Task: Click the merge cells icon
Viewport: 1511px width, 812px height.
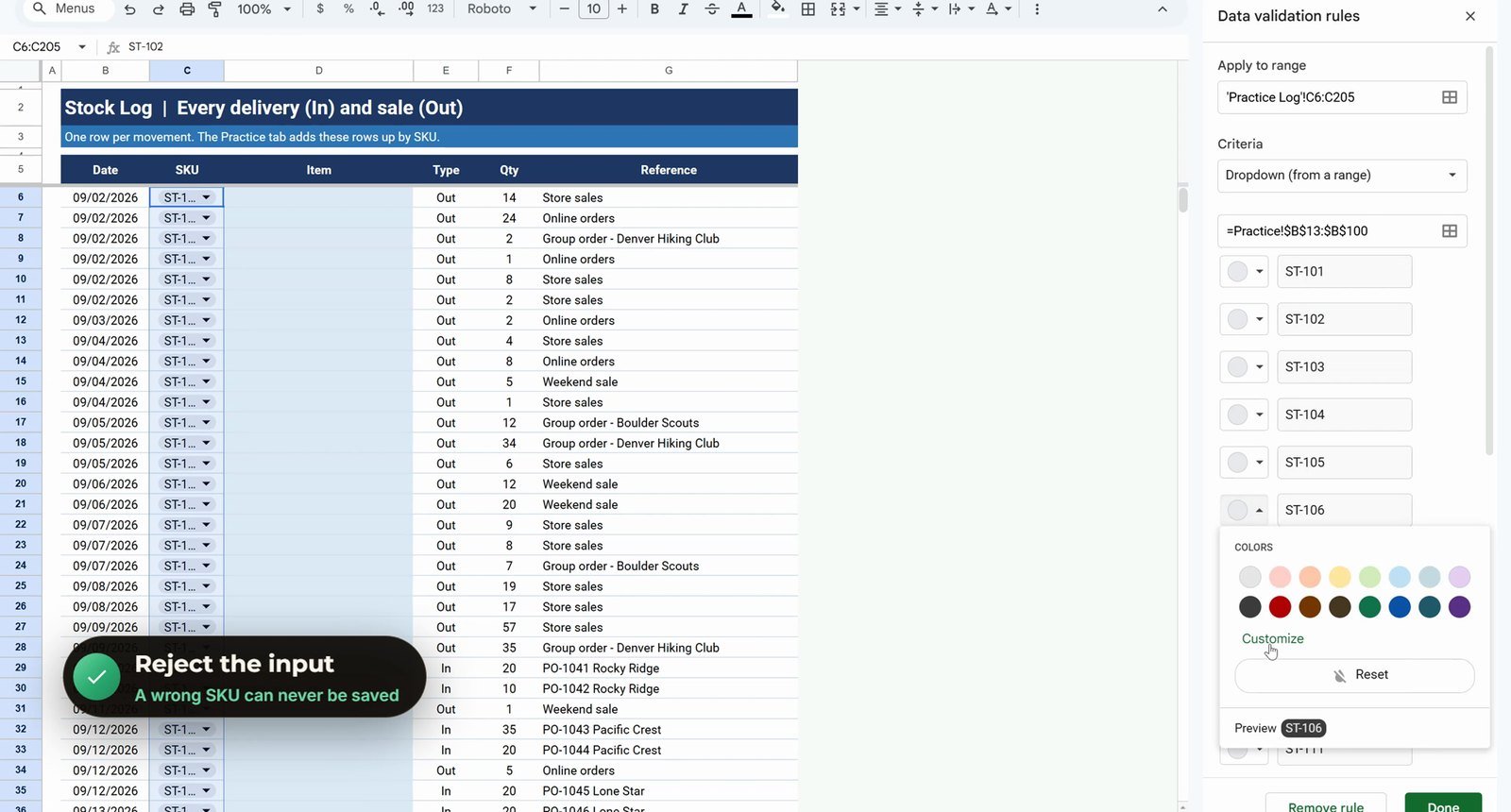Action: (x=838, y=8)
